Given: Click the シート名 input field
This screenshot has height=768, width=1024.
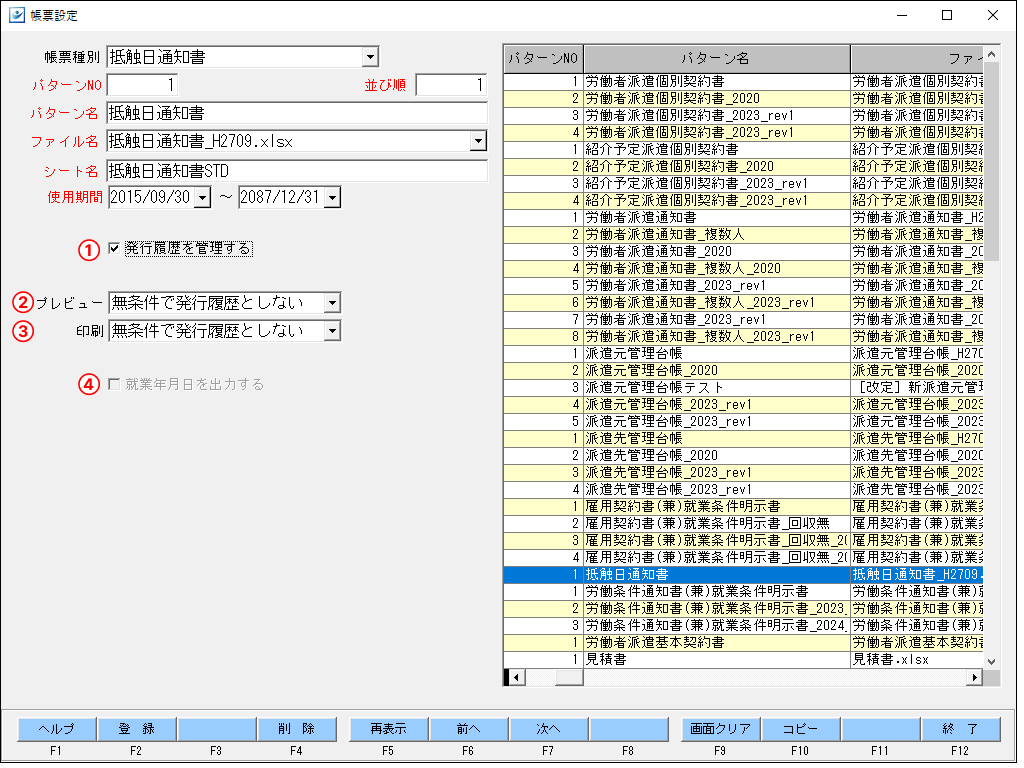Looking at the screenshot, I should pyautogui.click(x=296, y=170).
